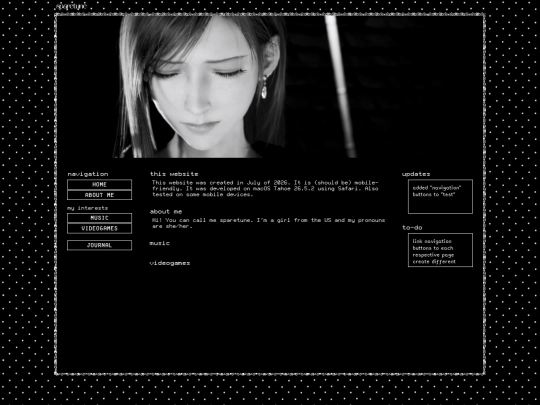This screenshot has width=540, height=405.
Task: Open the ABOUT ME navigation button
Action: 99,195
